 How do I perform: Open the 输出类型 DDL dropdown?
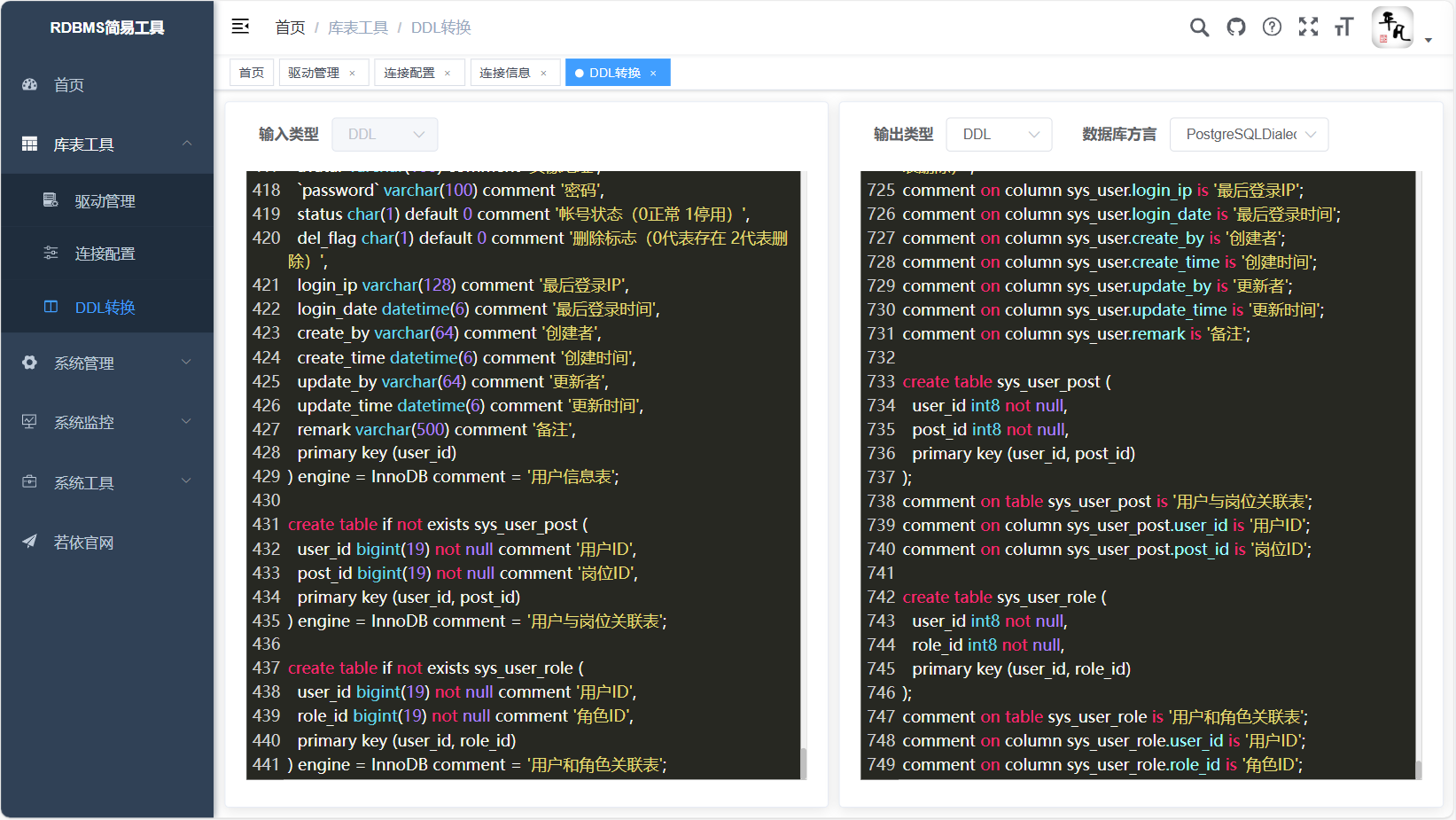[999, 134]
